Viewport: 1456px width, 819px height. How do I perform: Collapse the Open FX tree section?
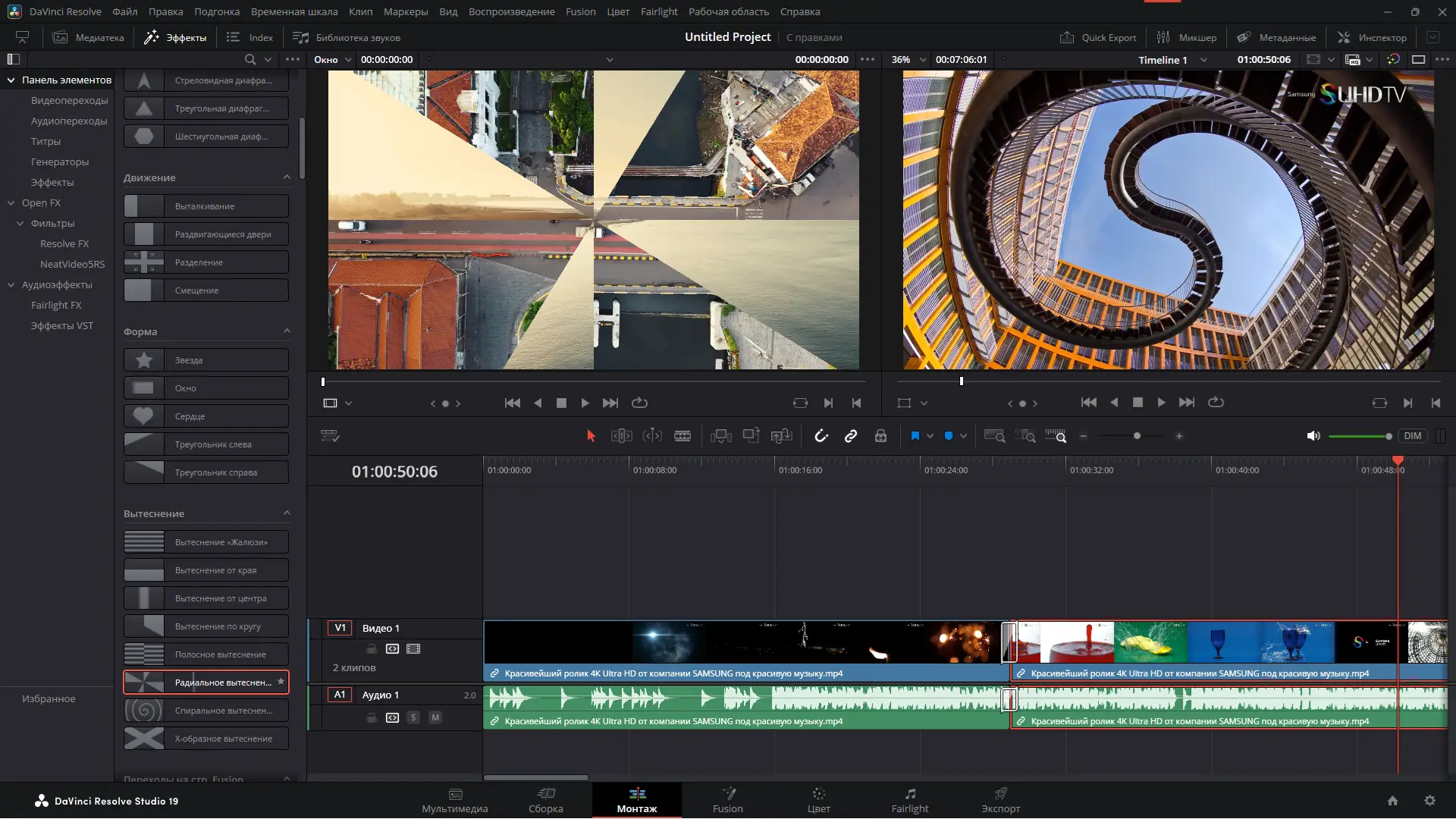point(11,203)
